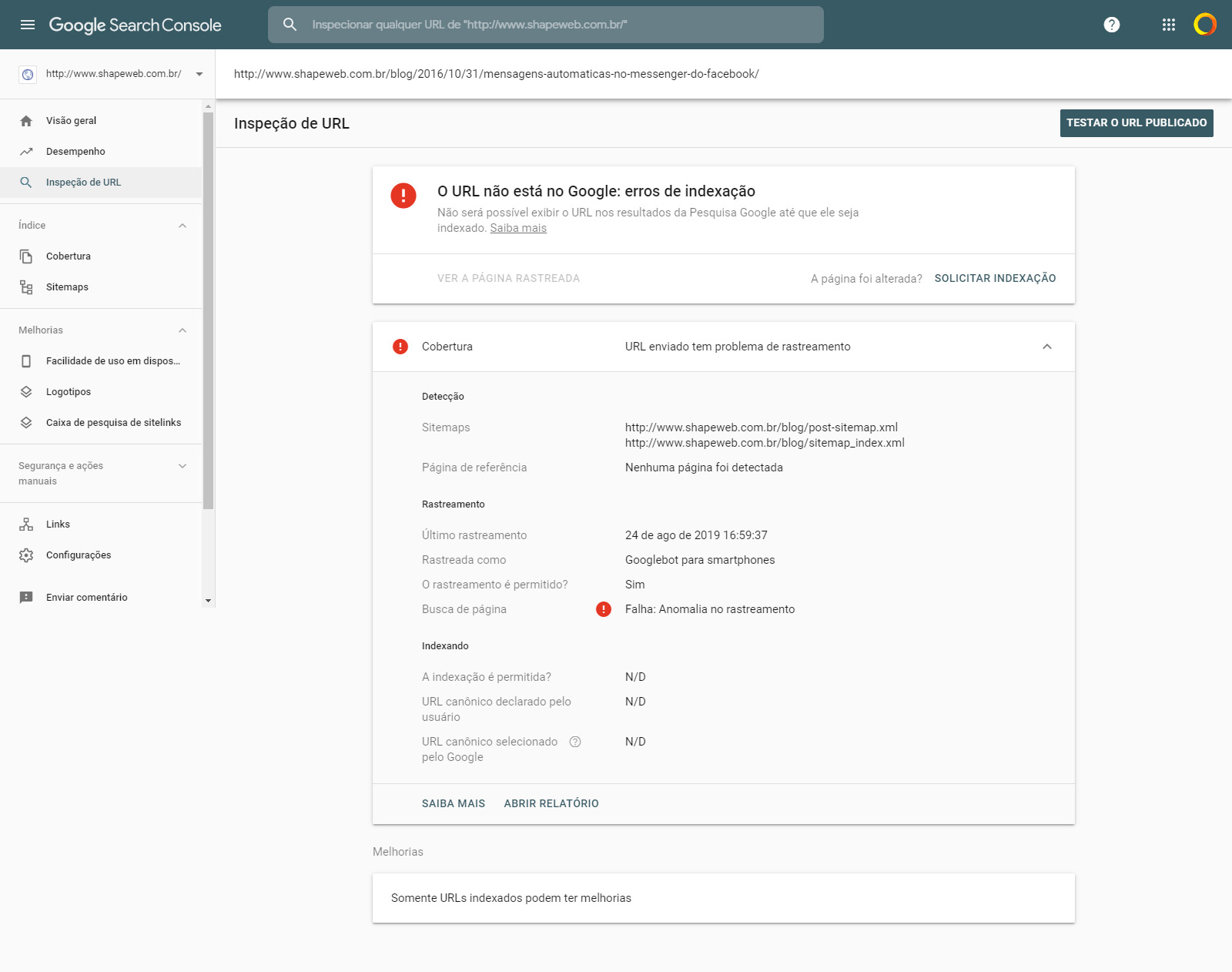Collapse the Melhorias sidebar section
Image resolution: width=1232 pixels, height=972 pixels.
point(182,330)
